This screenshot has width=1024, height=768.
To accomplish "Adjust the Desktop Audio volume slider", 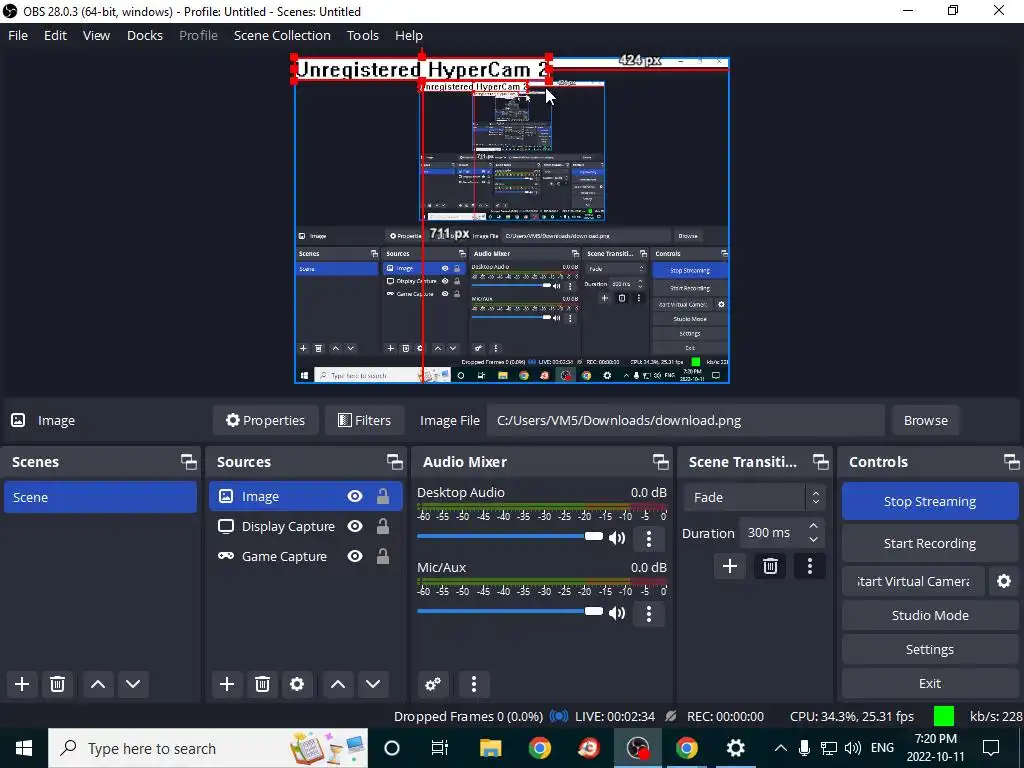I will click(510, 536).
